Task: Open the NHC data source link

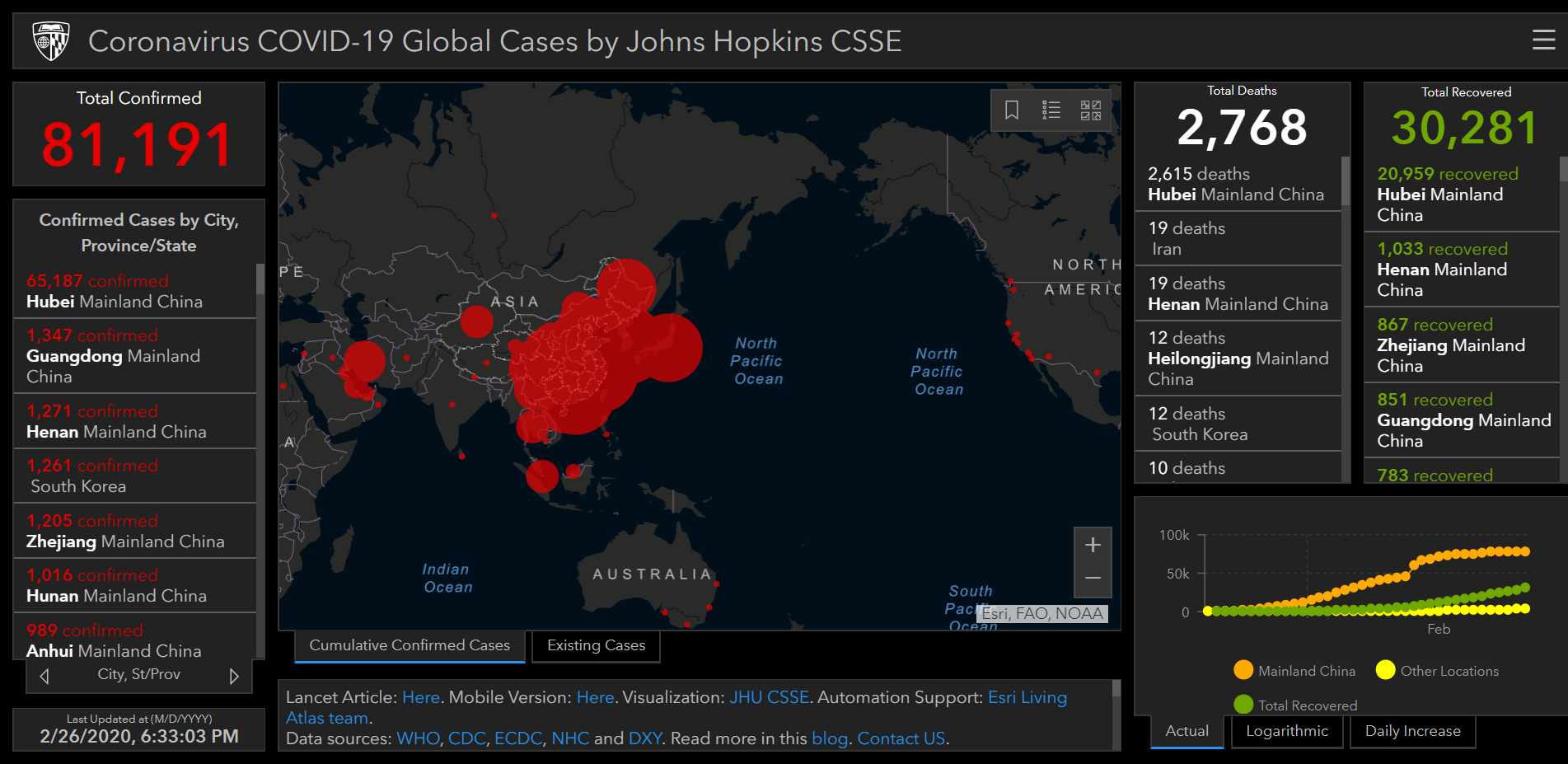Action: click(x=570, y=738)
